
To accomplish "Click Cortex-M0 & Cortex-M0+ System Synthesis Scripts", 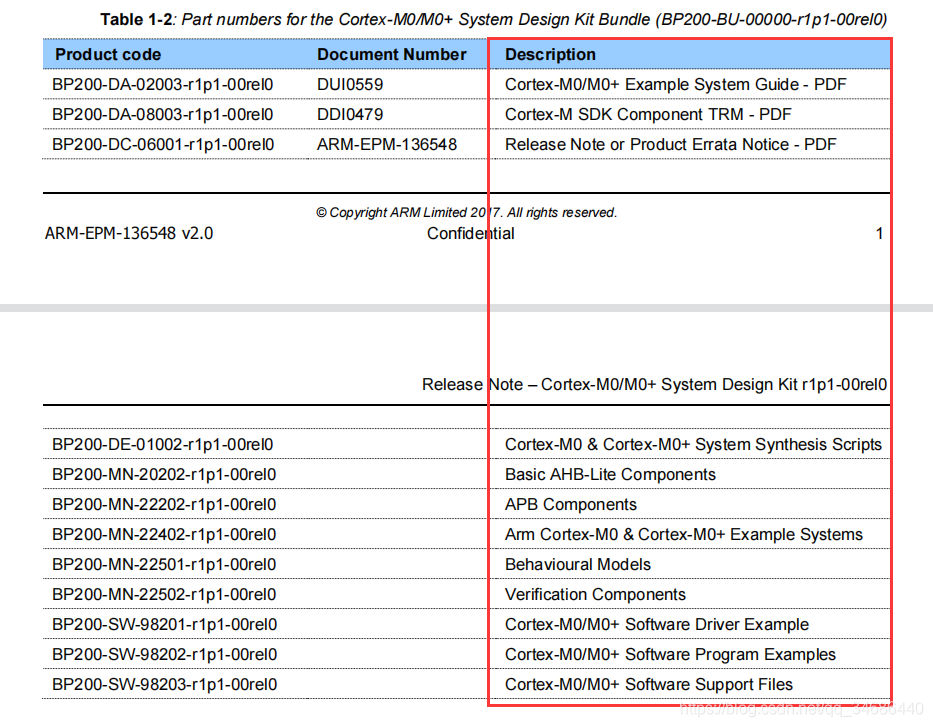I will pyautogui.click(x=693, y=444).
